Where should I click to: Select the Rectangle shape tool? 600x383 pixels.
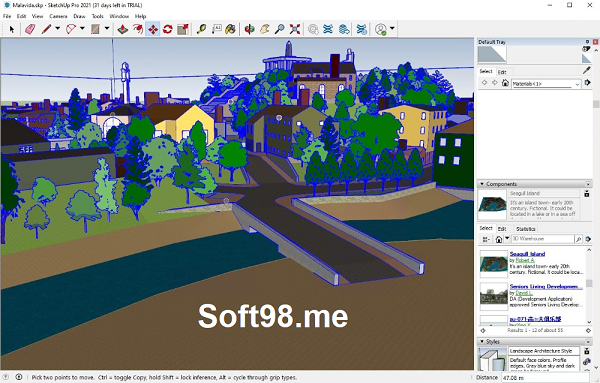pos(95,29)
